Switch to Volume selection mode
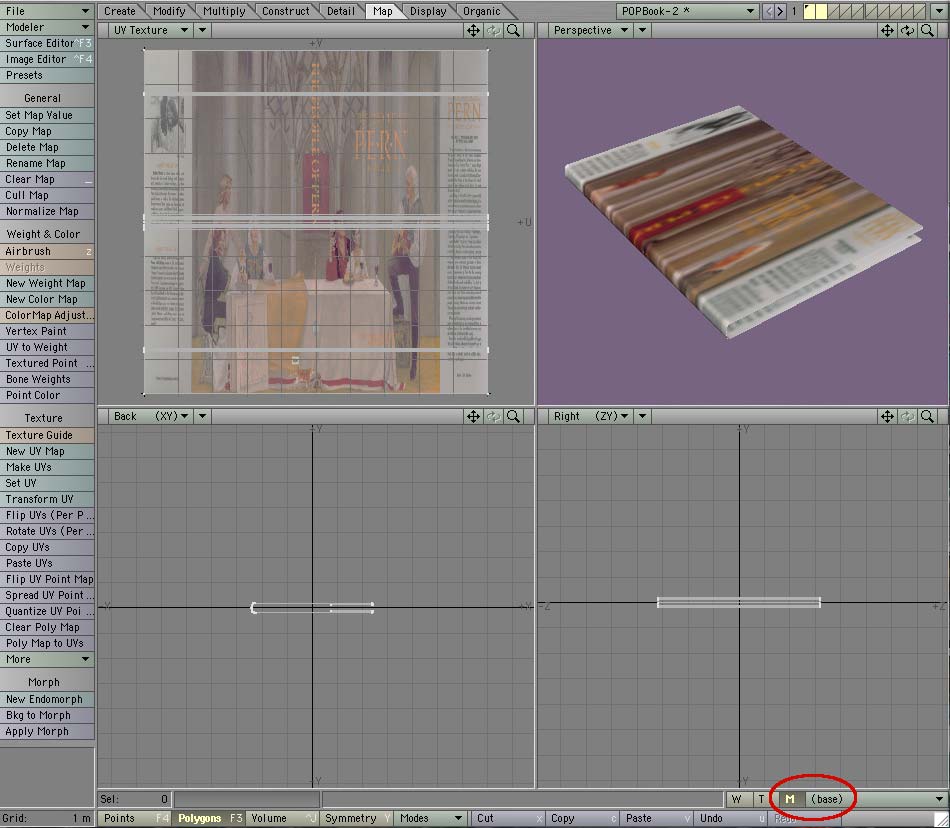Screen dimensions: 950x828 (283, 818)
